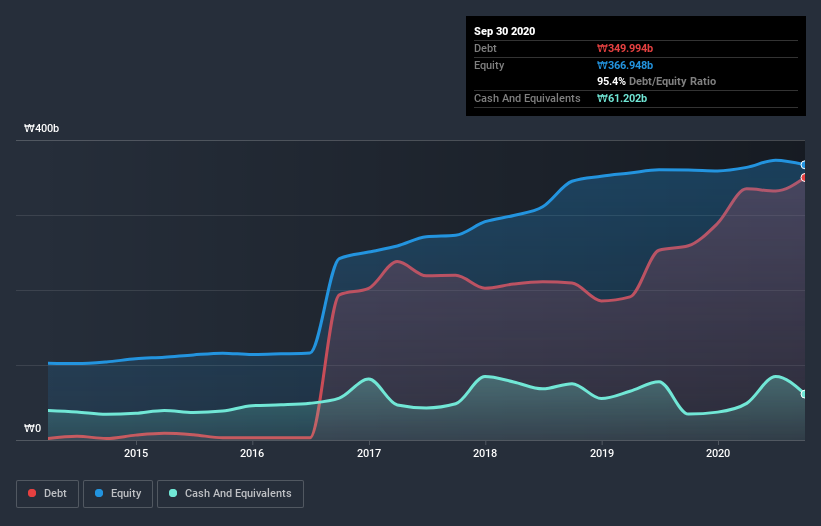The height and width of the screenshot is (526, 821).
Task: Click the 2015 x-axis label
Action: (x=136, y=453)
